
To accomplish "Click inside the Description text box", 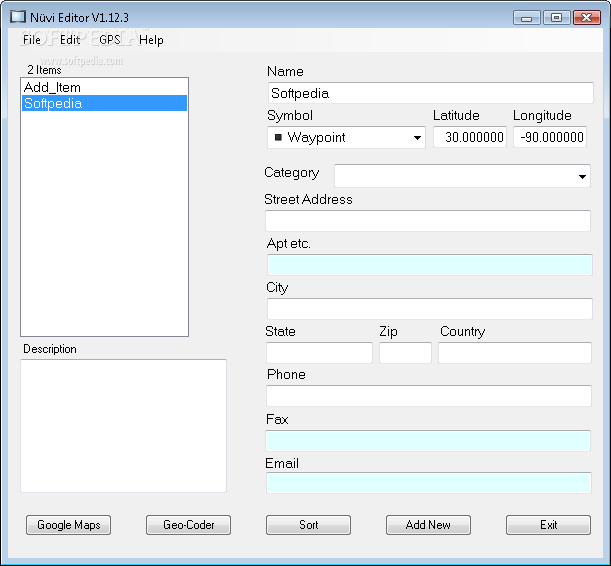I will (x=124, y=426).
